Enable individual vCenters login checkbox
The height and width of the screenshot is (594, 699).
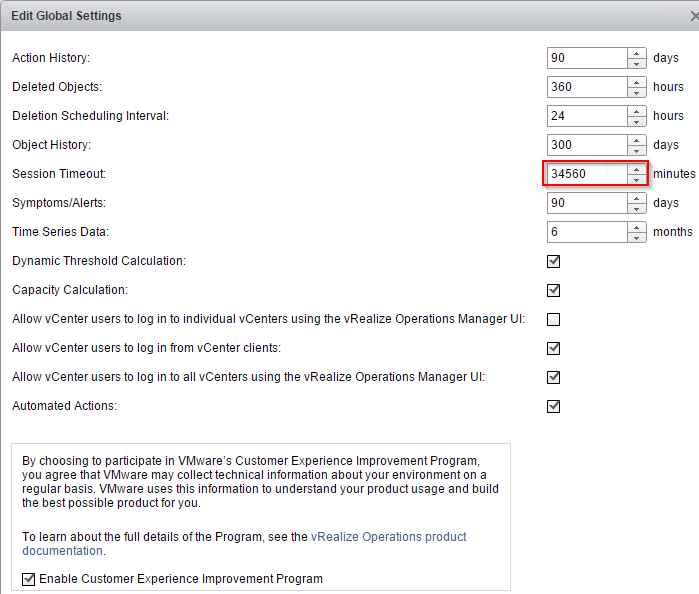point(553,319)
